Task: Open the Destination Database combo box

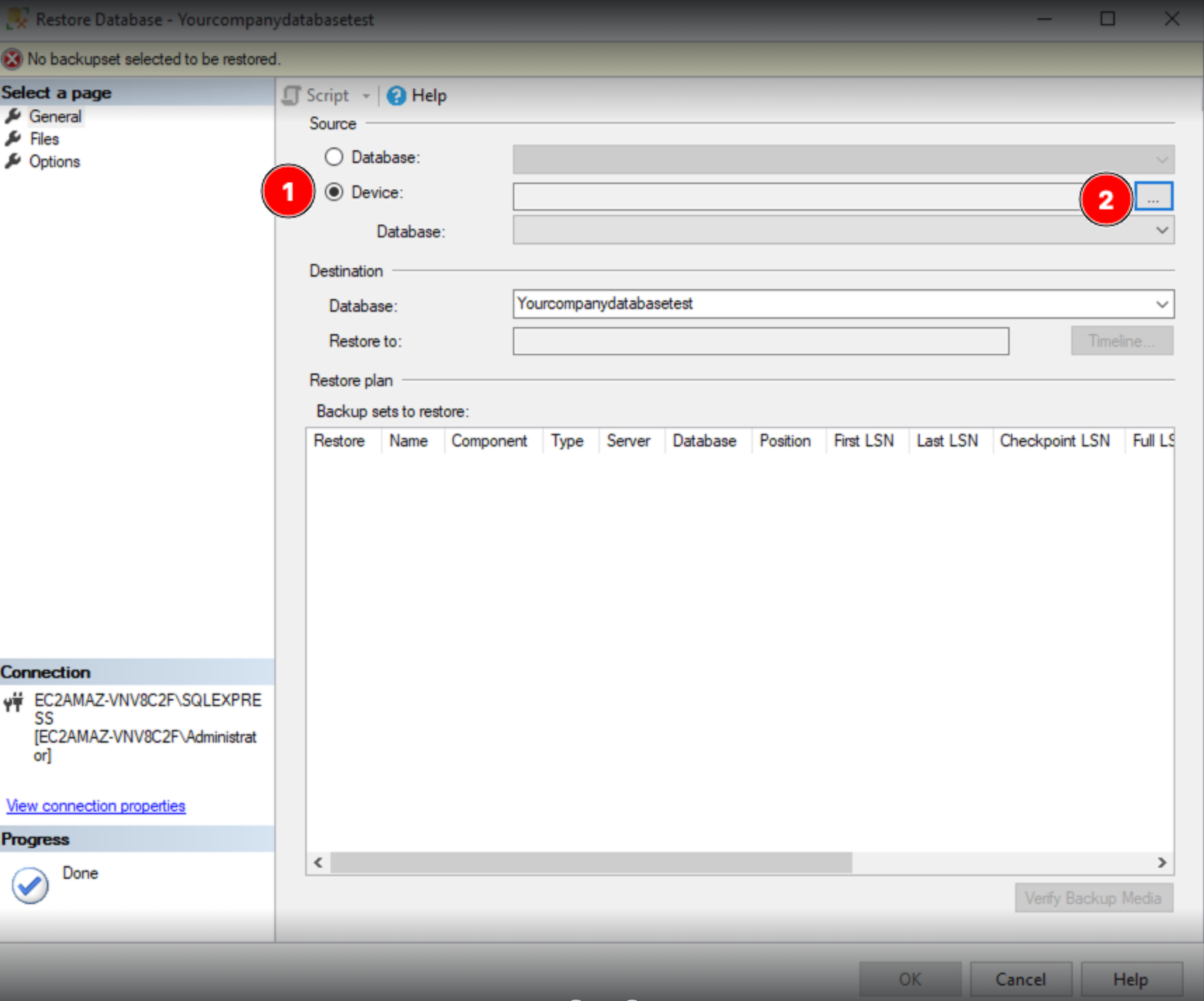Action: coord(843,304)
